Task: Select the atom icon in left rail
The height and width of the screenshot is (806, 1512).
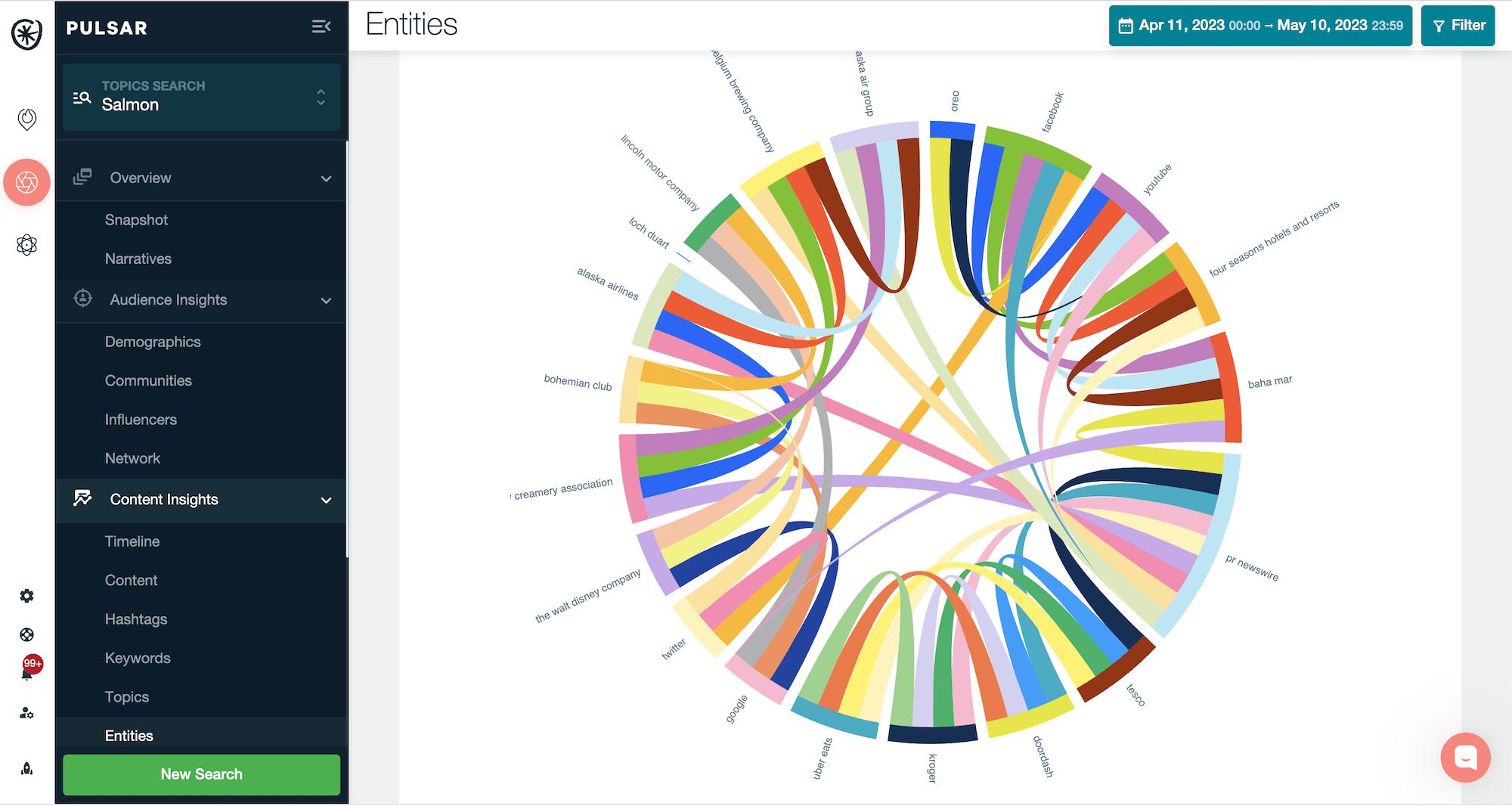Action: 27,244
